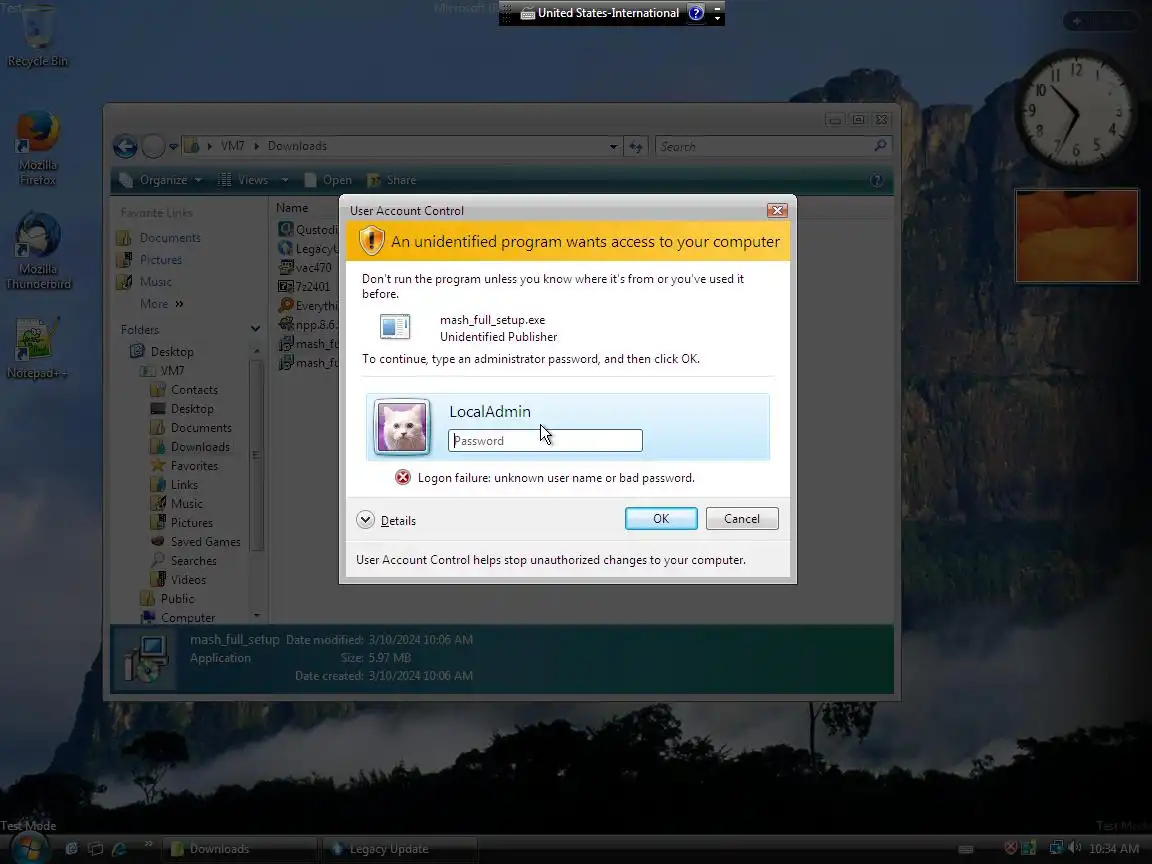1152x864 pixels.
Task: Open the Views menu in Explorer
Action: pyautogui.click(x=245, y=180)
